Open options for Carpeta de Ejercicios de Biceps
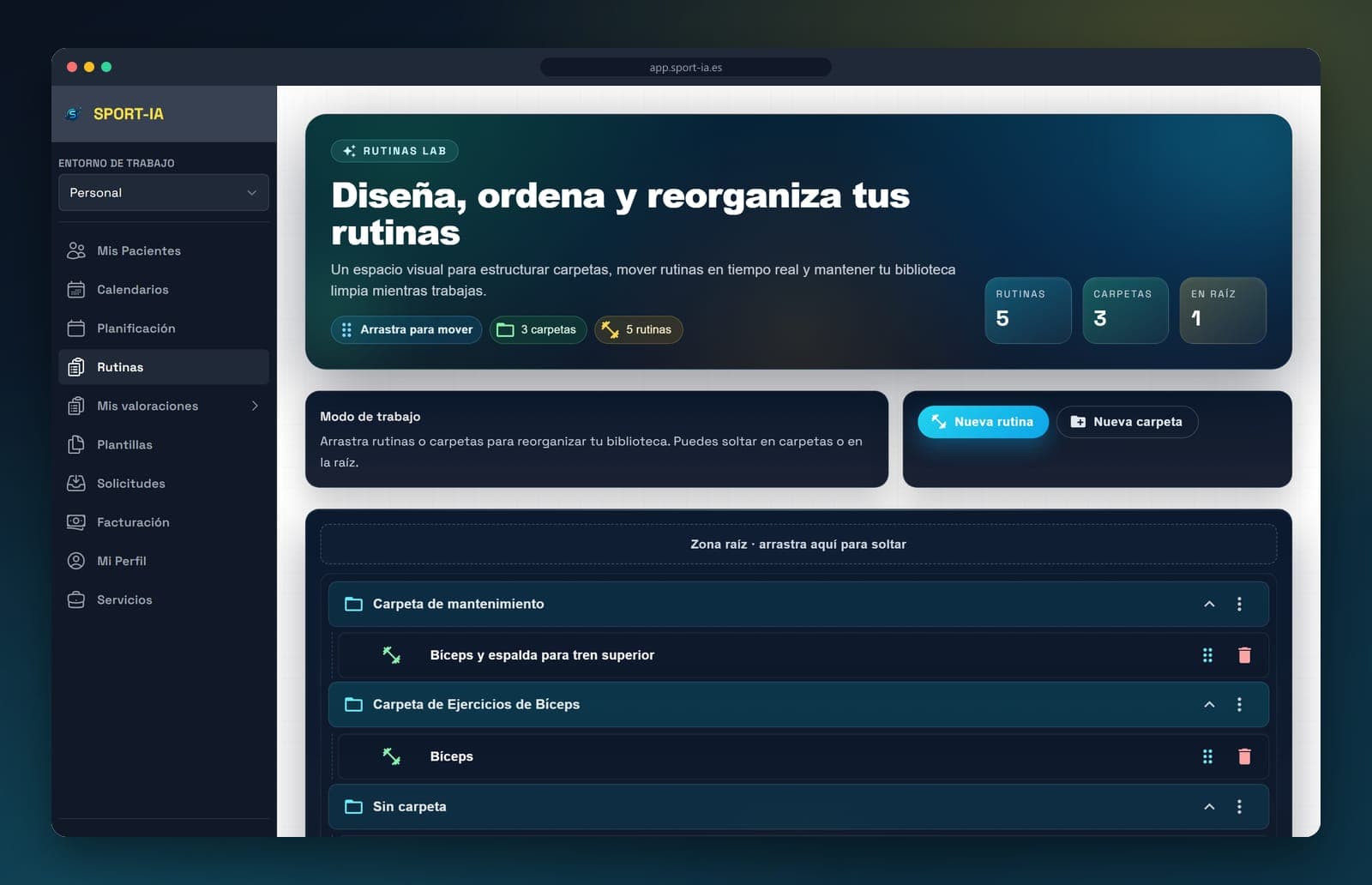This screenshot has height=885, width=1372. (x=1239, y=704)
